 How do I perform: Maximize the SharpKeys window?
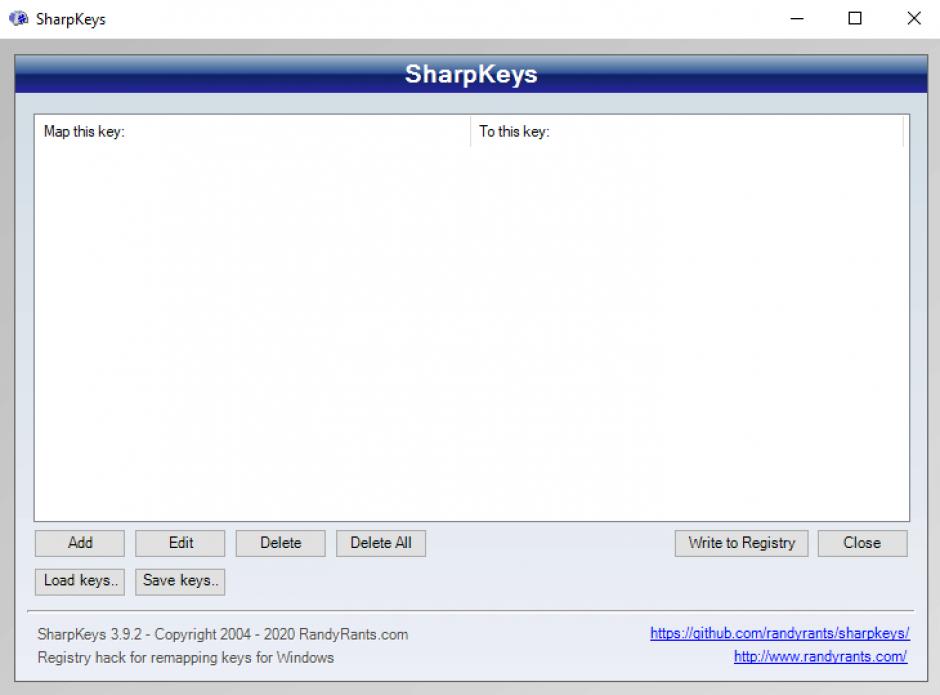click(x=855, y=19)
